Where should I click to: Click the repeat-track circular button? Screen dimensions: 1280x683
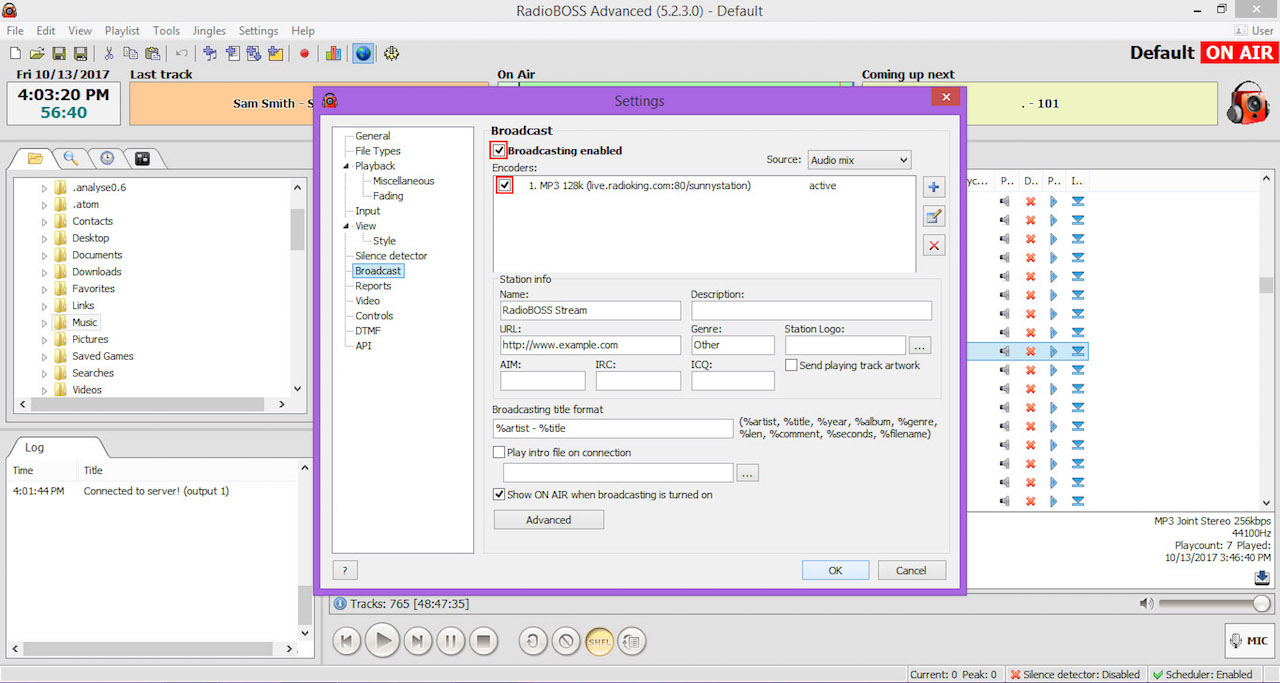tap(533, 641)
